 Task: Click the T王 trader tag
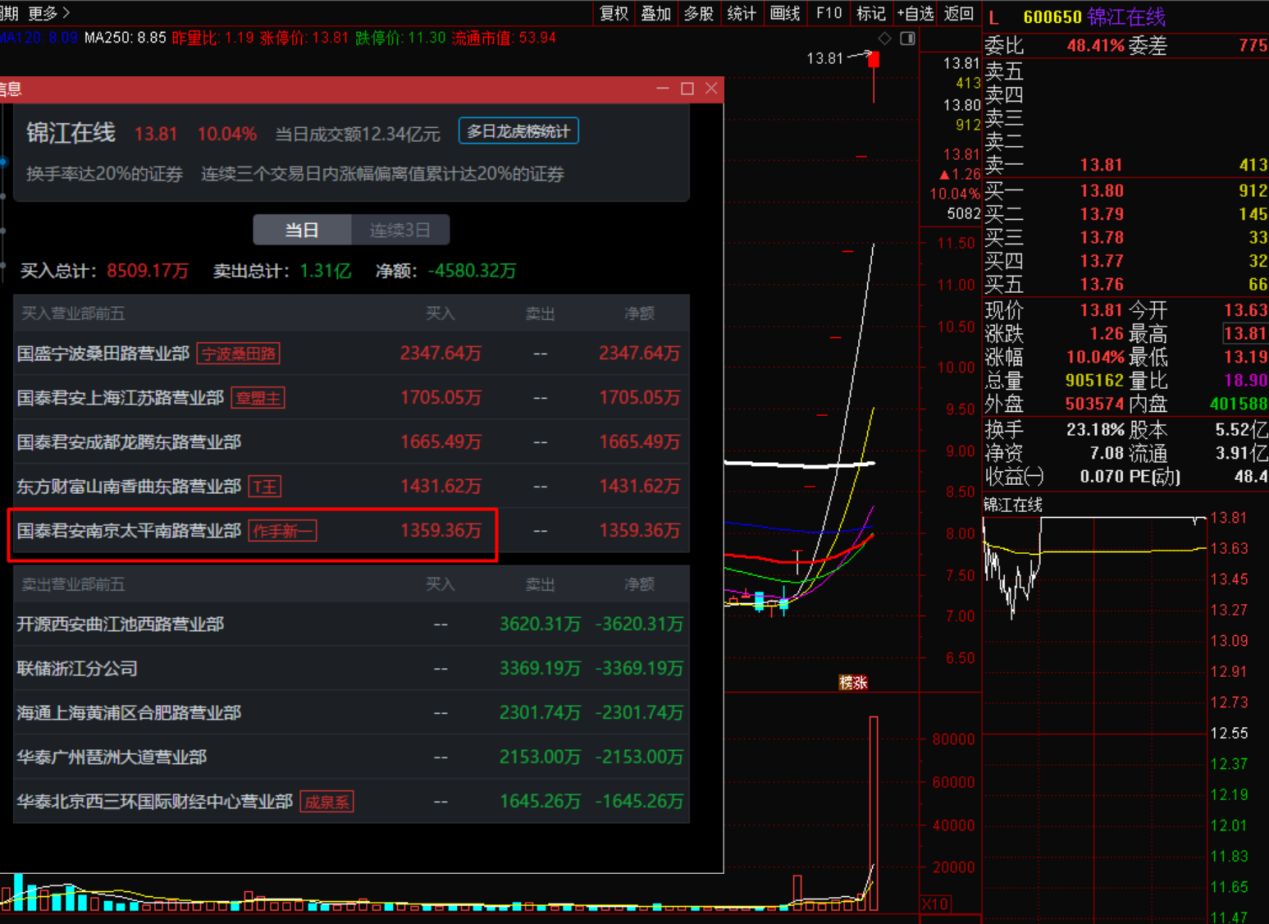[x=265, y=486]
